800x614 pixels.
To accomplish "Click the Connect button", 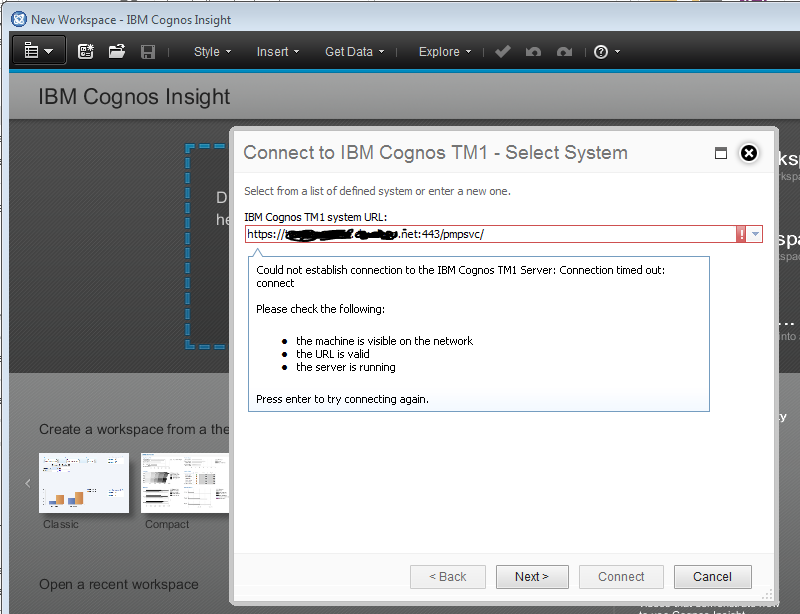I will click(621, 576).
